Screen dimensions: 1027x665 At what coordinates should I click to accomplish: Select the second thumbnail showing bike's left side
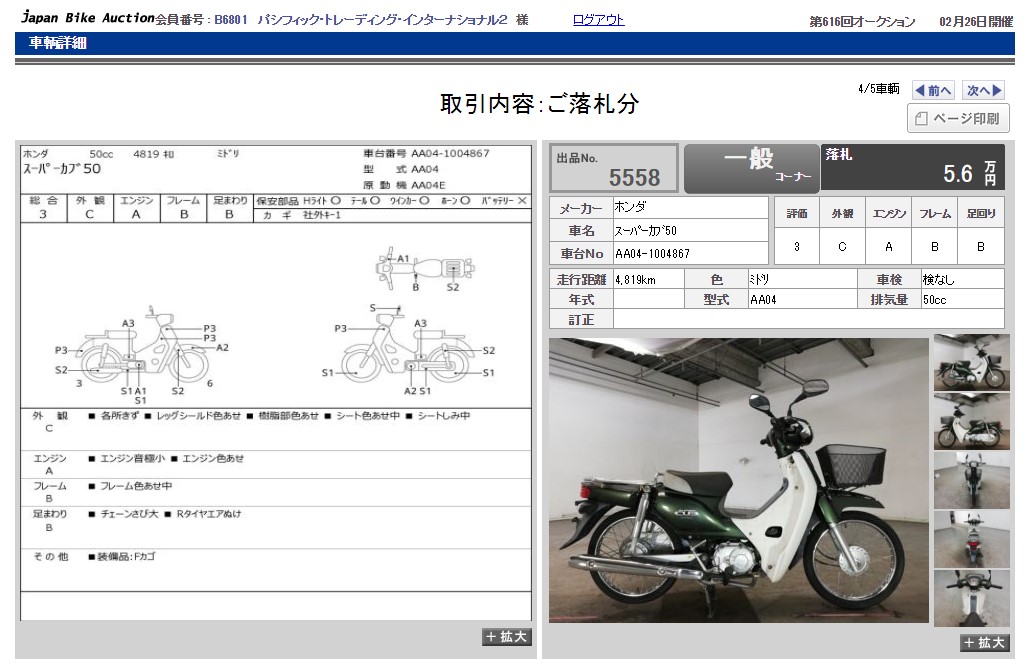(971, 421)
